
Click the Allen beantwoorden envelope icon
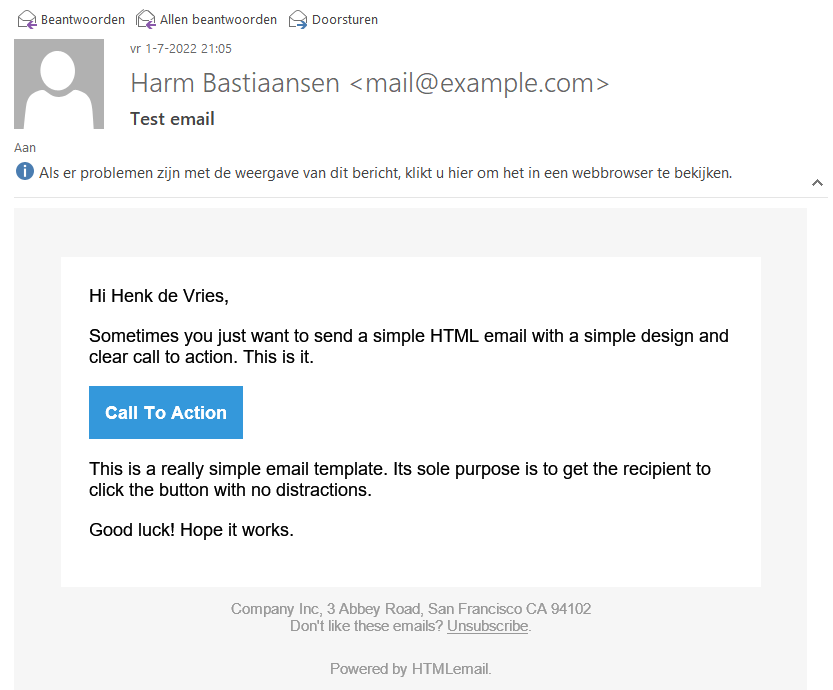coord(146,20)
